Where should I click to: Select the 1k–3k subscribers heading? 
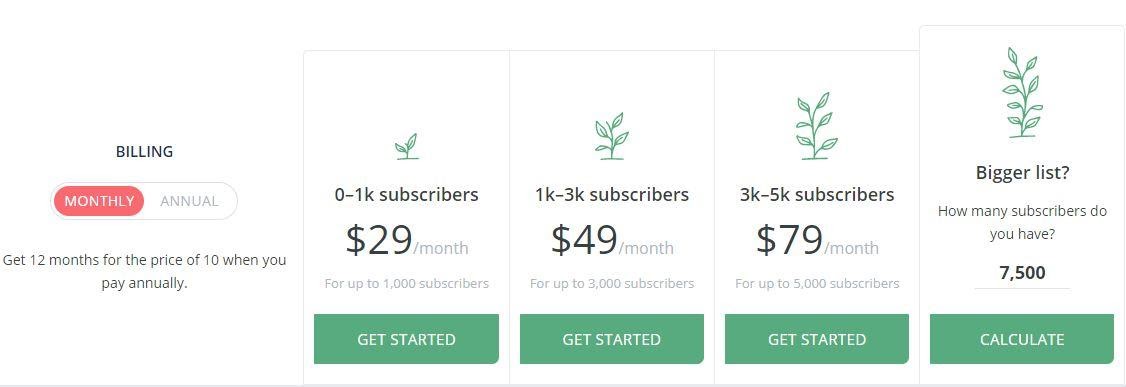tap(612, 195)
